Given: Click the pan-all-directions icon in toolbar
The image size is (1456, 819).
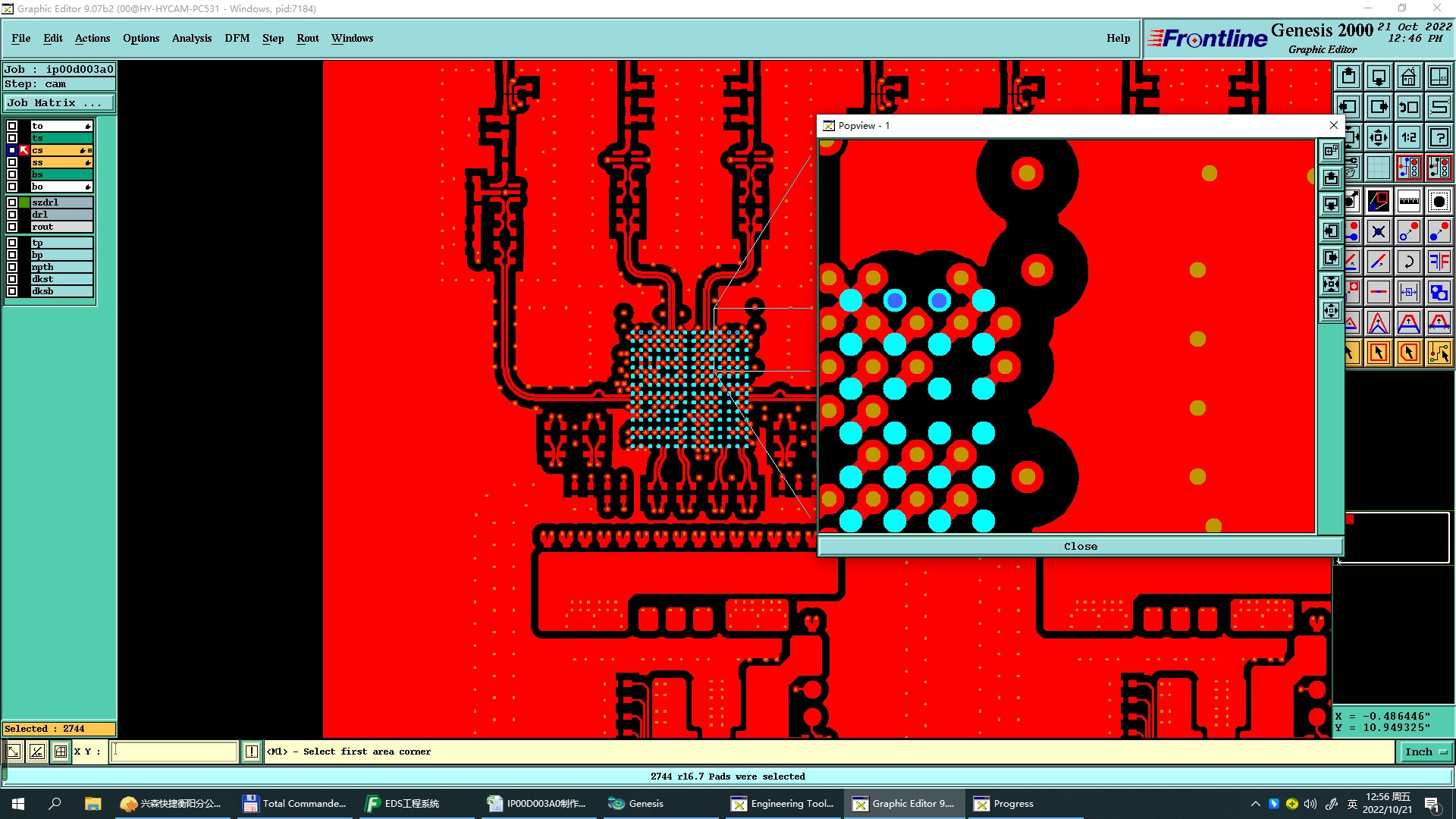Looking at the screenshot, I should [1378, 137].
